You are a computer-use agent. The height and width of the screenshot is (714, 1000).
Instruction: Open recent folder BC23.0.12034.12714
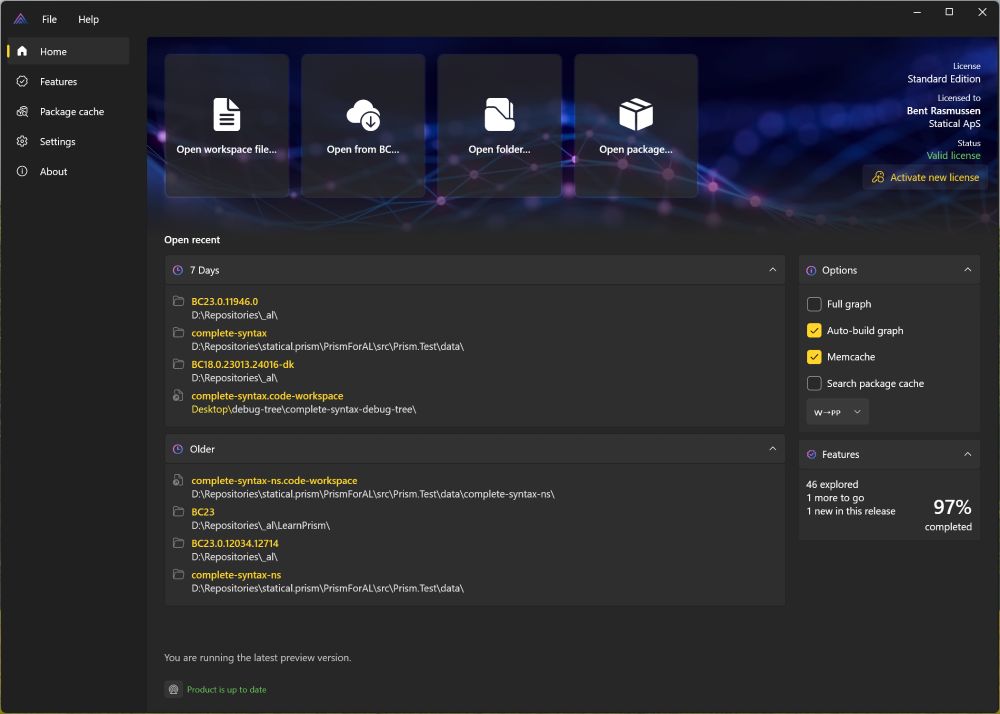click(235, 544)
